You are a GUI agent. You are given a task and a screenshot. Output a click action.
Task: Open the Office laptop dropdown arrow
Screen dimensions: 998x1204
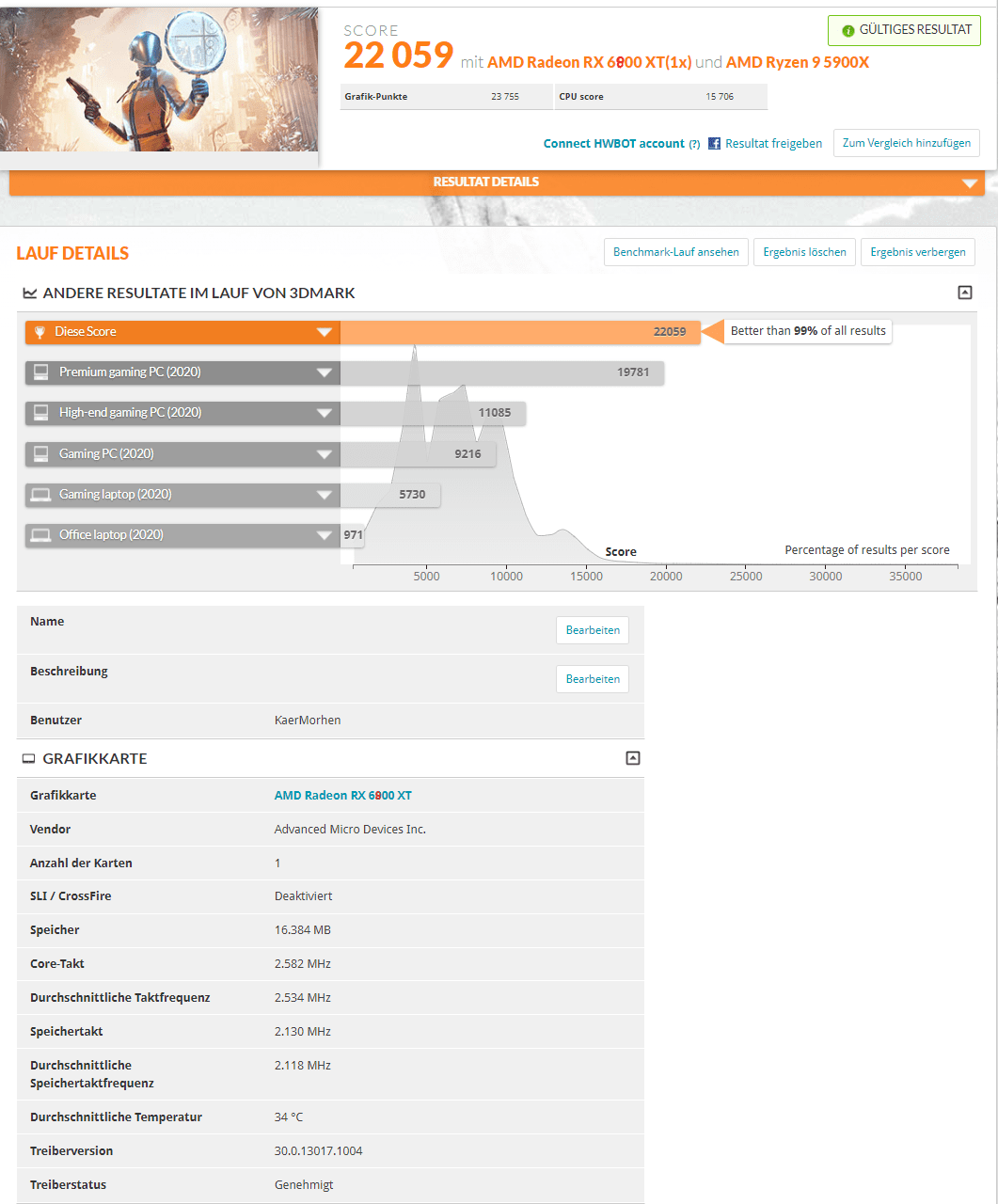[x=325, y=535]
